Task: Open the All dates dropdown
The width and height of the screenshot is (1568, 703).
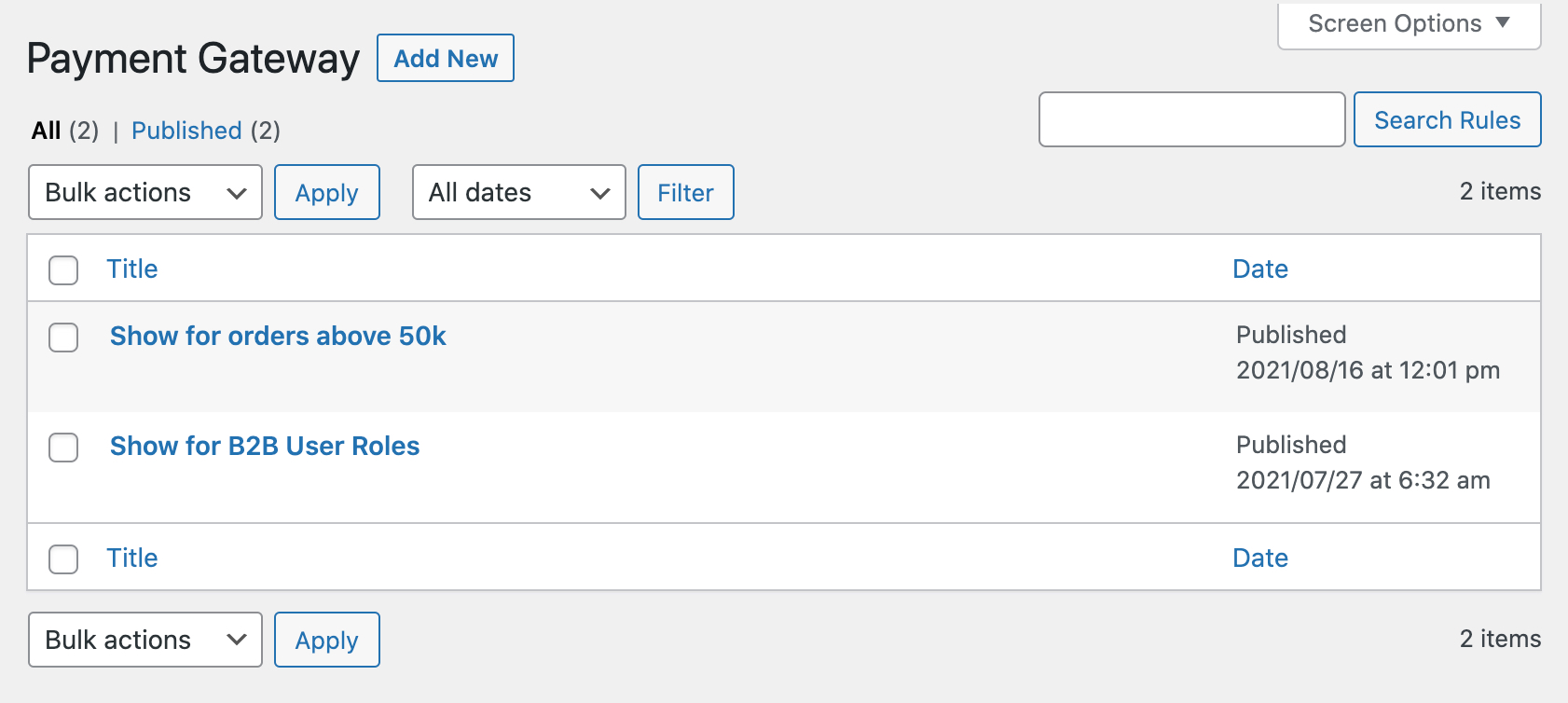Action: pos(518,192)
